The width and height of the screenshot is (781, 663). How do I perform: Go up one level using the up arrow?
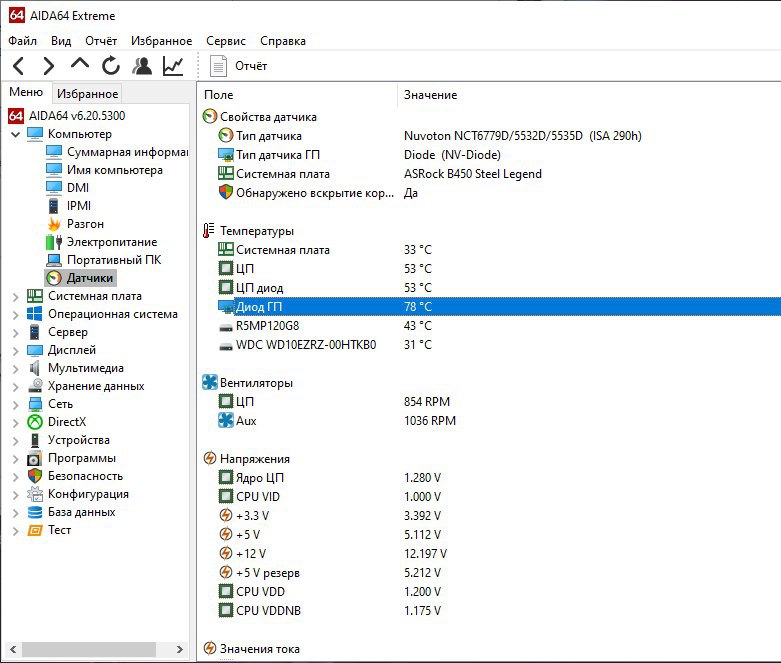[x=80, y=64]
